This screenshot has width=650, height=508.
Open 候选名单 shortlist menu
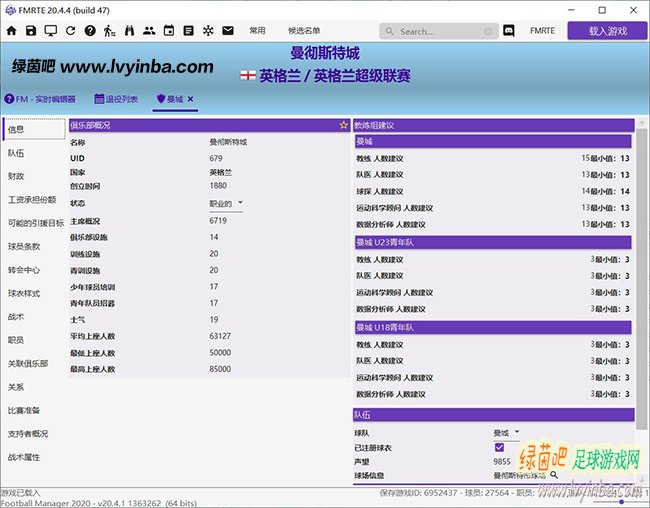pyautogui.click(x=304, y=31)
